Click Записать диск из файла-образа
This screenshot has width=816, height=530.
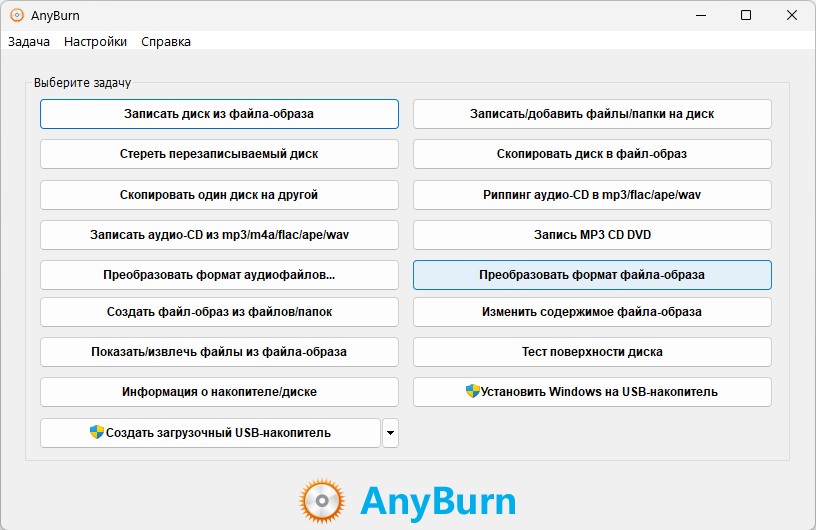[x=219, y=114]
